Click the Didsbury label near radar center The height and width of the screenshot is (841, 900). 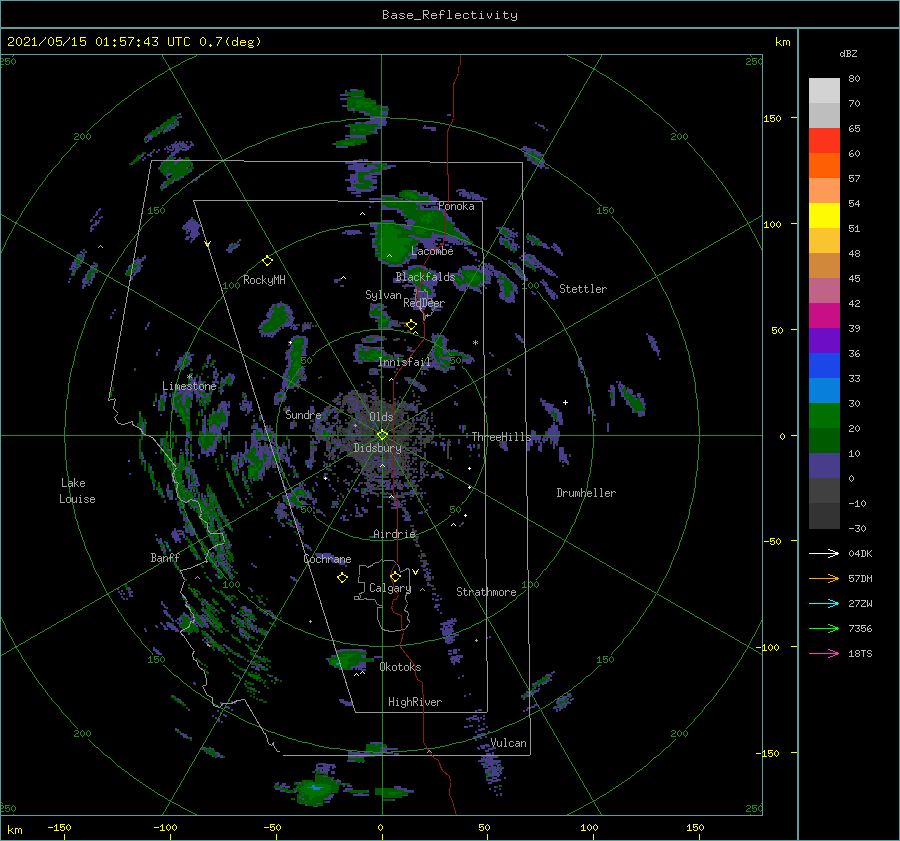[x=378, y=448]
